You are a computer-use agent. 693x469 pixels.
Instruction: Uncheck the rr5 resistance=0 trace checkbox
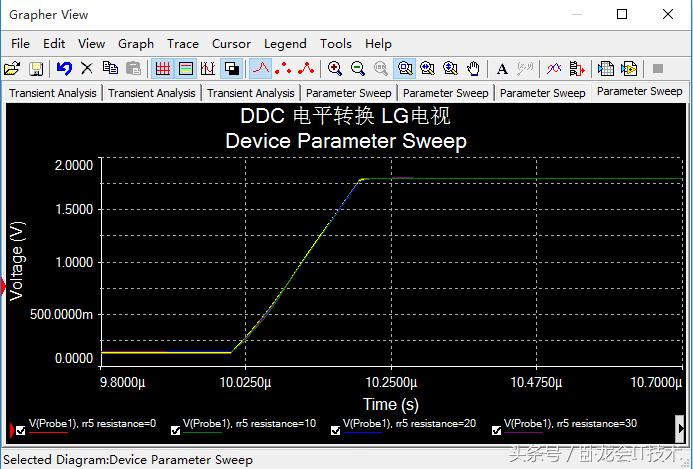(x=20, y=430)
